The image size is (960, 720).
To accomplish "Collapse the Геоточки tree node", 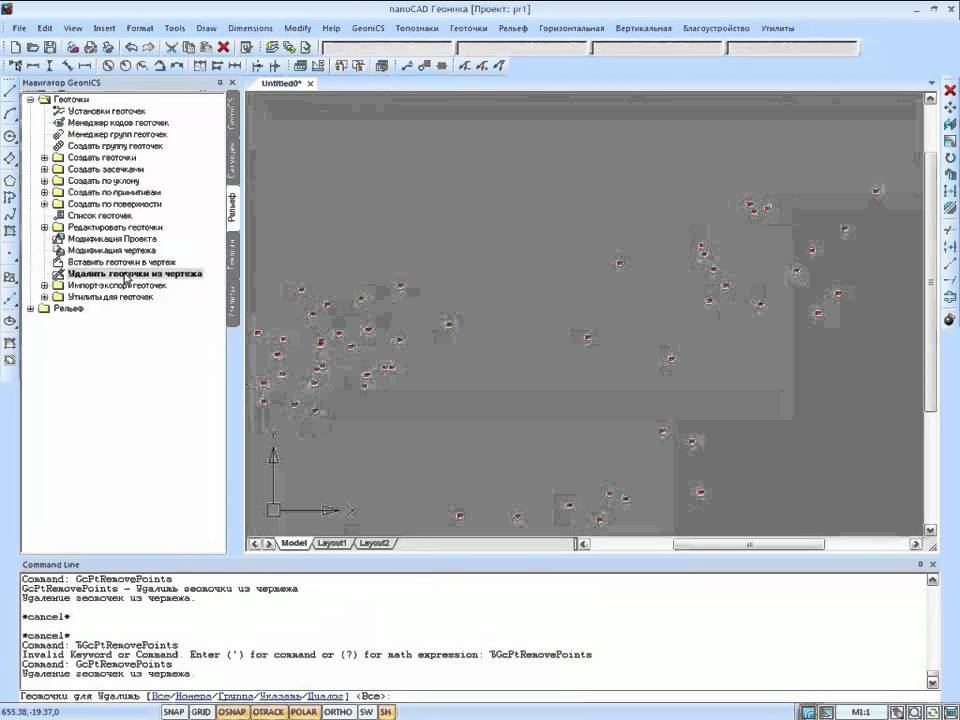I will coord(31,99).
